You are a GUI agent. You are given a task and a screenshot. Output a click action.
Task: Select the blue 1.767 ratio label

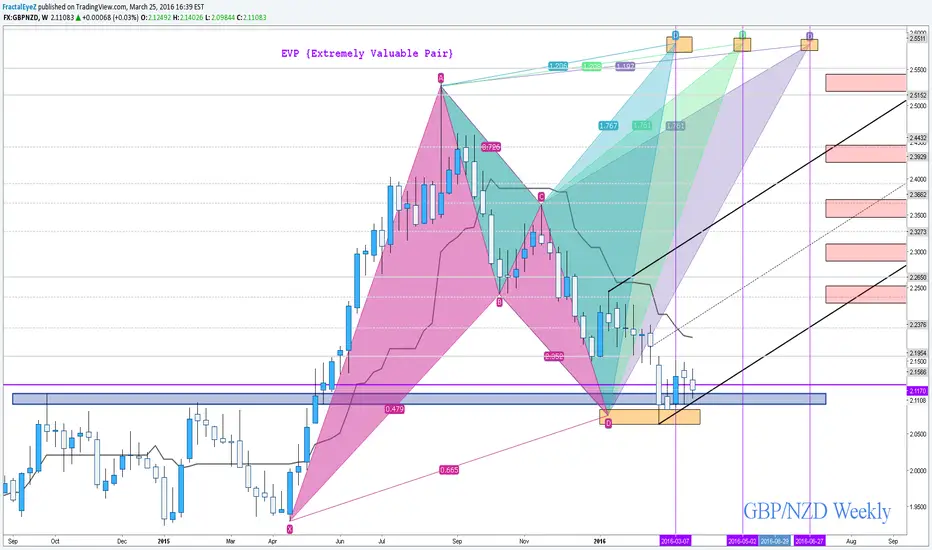click(x=608, y=125)
